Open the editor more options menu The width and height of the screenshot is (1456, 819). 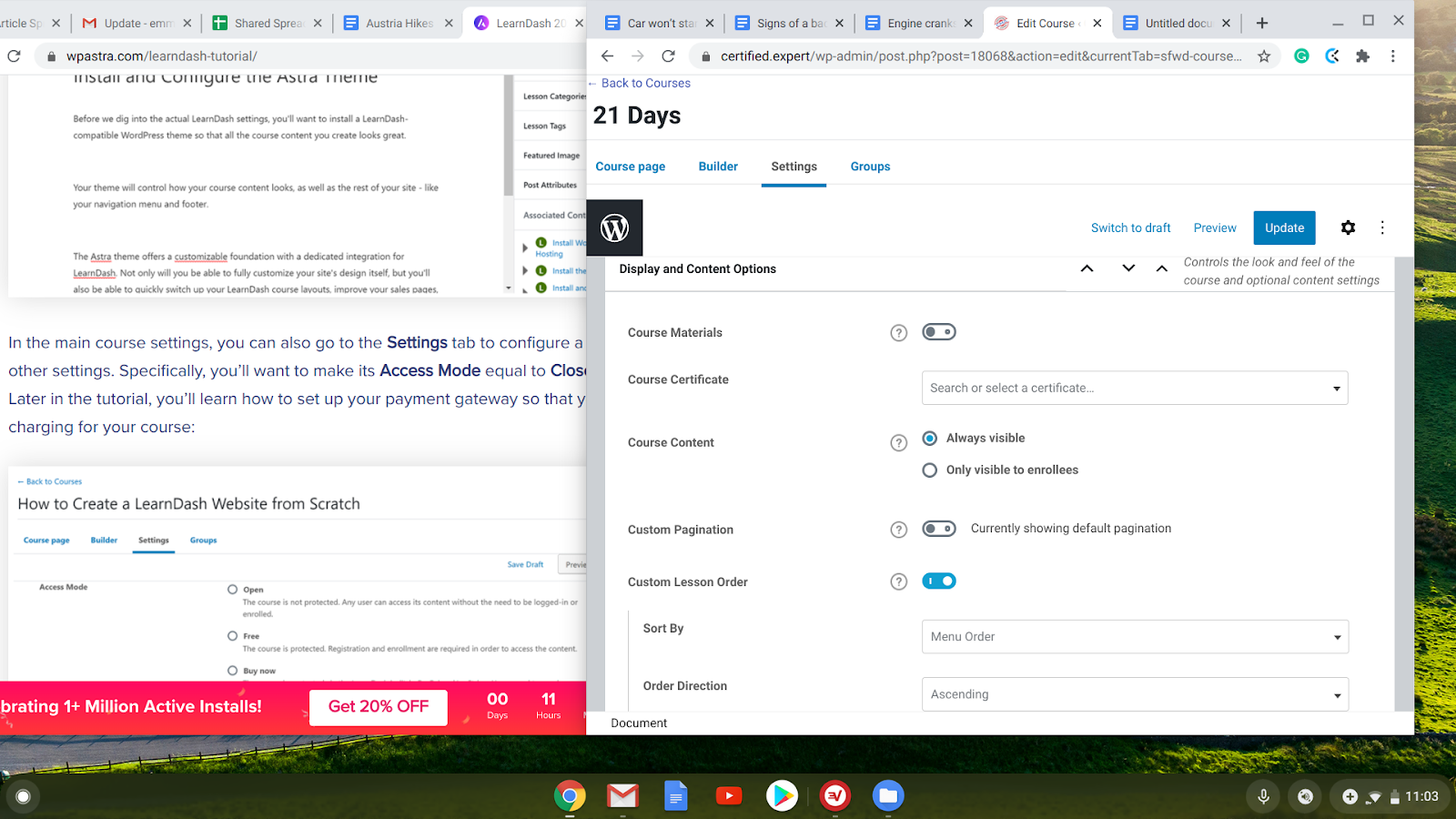point(1382,227)
